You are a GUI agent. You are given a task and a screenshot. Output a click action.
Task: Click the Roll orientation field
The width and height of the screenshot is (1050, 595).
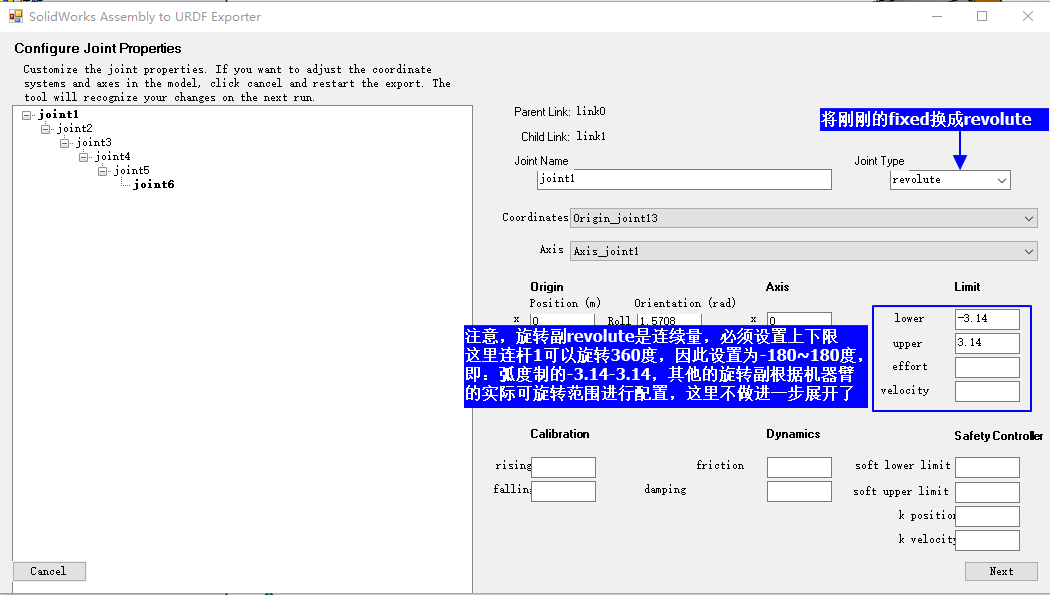coord(669,320)
